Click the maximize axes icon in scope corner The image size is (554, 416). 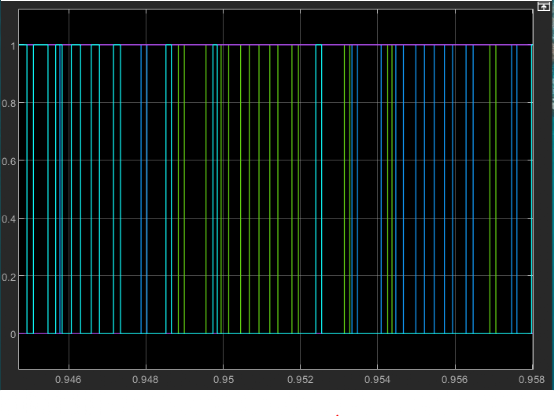coord(543,6)
